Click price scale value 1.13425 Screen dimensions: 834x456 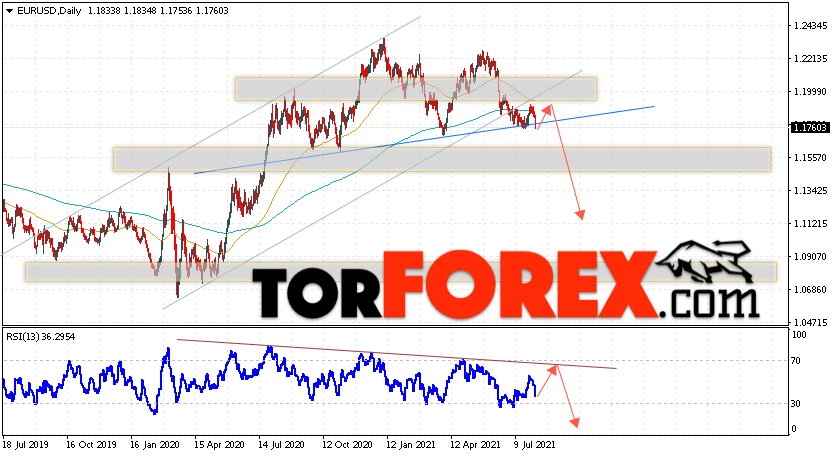(x=810, y=190)
